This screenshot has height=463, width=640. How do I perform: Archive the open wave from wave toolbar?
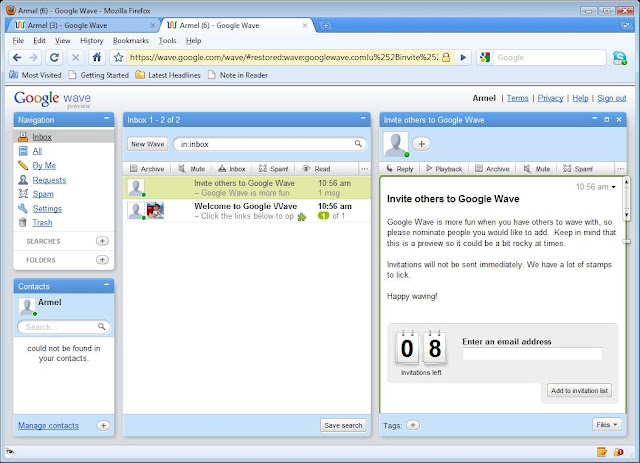pyautogui.click(x=492, y=169)
